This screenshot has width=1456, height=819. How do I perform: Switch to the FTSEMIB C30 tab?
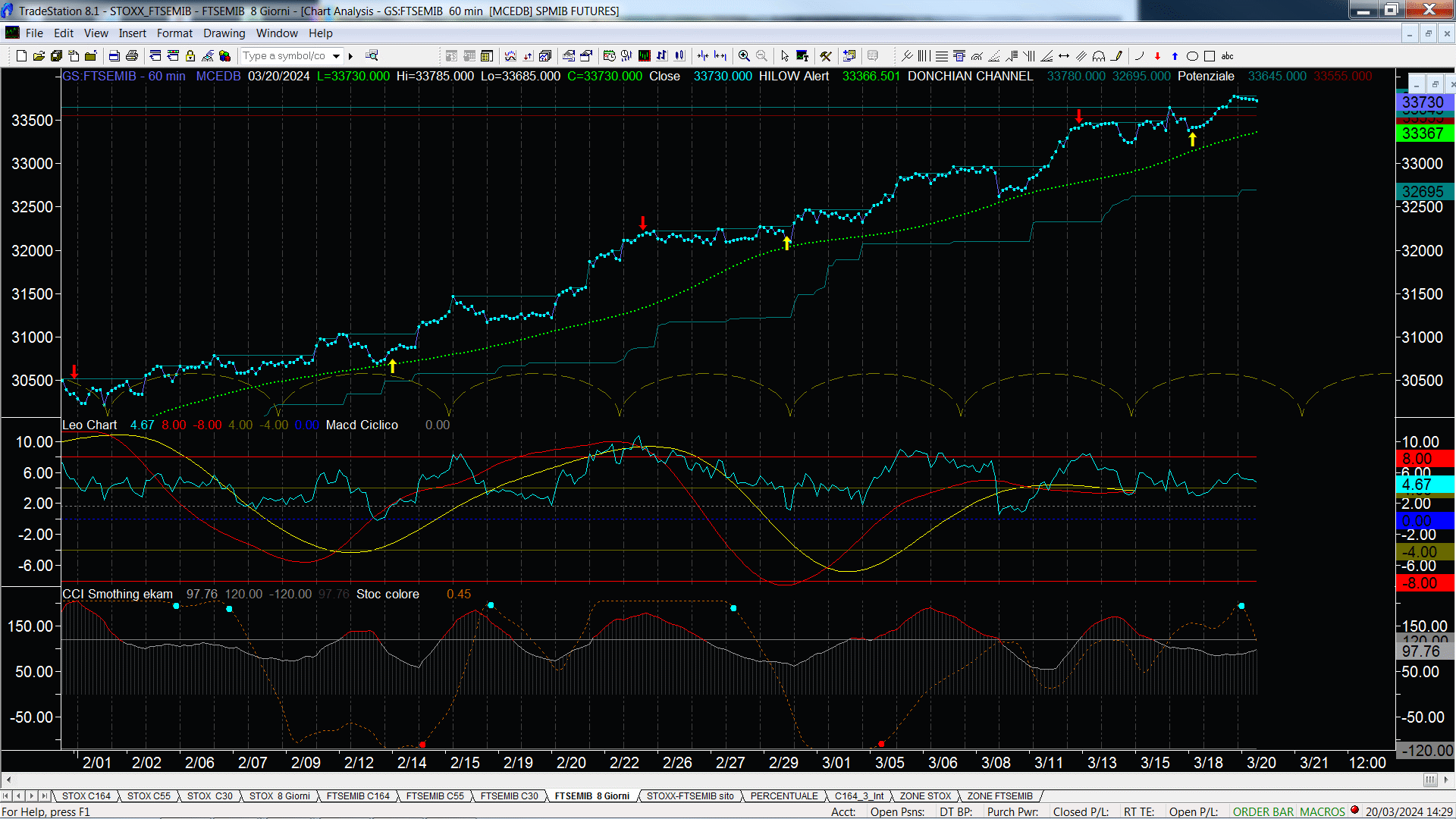coord(510,796)
